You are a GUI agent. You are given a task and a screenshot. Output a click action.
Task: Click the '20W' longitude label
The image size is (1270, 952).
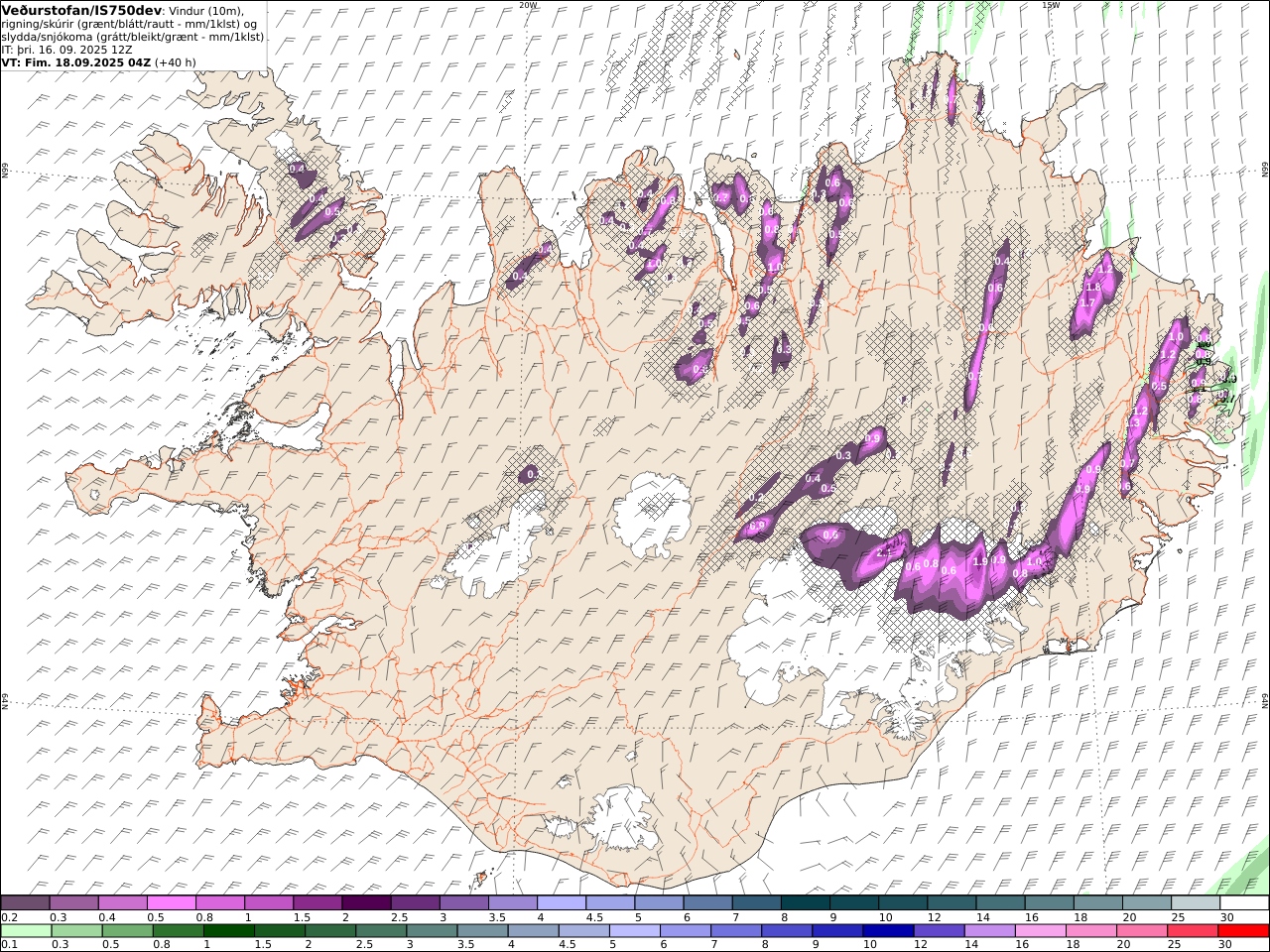528,5
